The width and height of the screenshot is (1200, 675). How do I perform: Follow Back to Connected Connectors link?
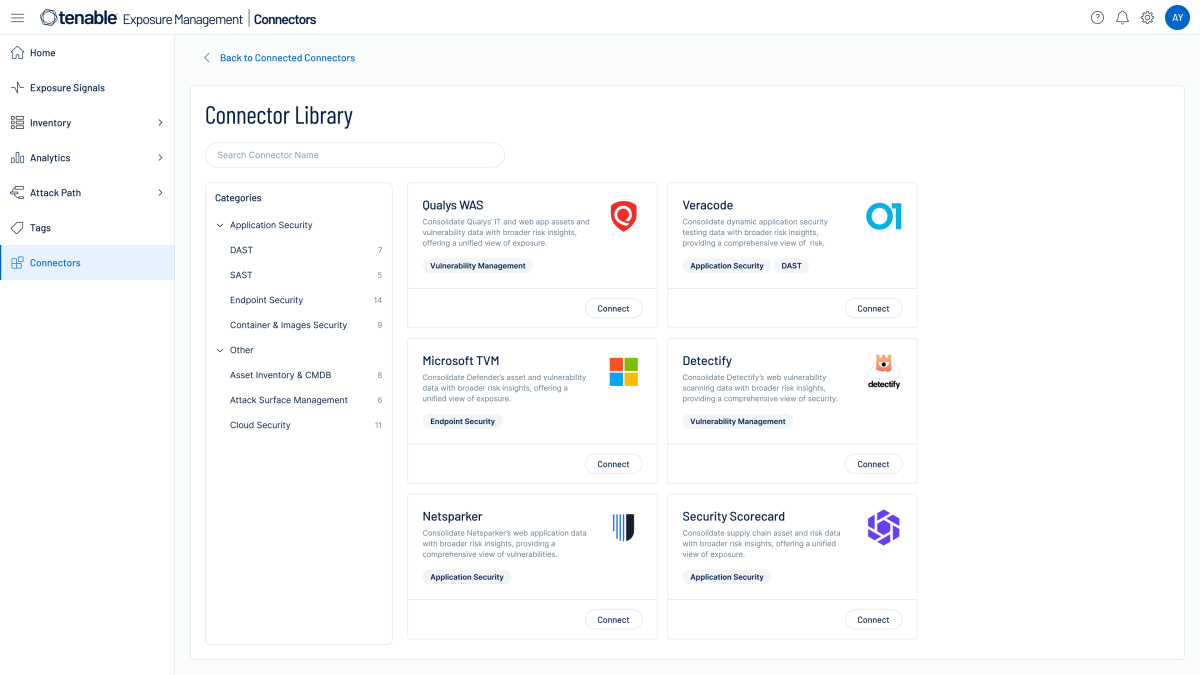(x=287, y=58)
